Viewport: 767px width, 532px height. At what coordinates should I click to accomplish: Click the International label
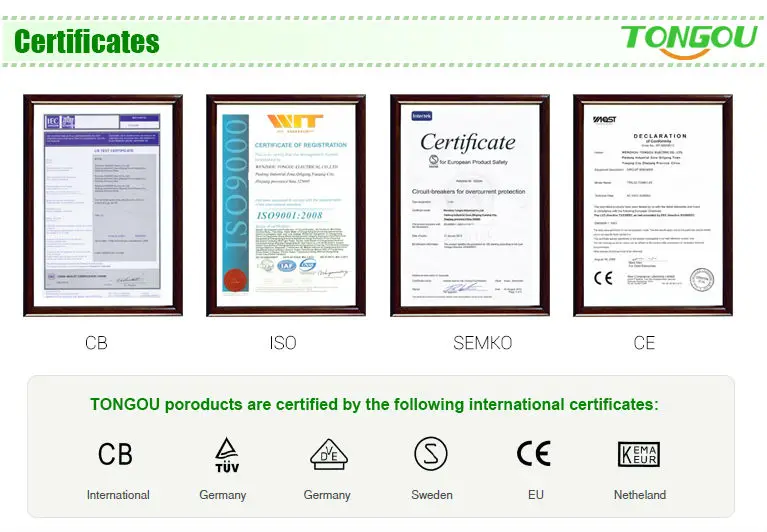tap(118, 495)
